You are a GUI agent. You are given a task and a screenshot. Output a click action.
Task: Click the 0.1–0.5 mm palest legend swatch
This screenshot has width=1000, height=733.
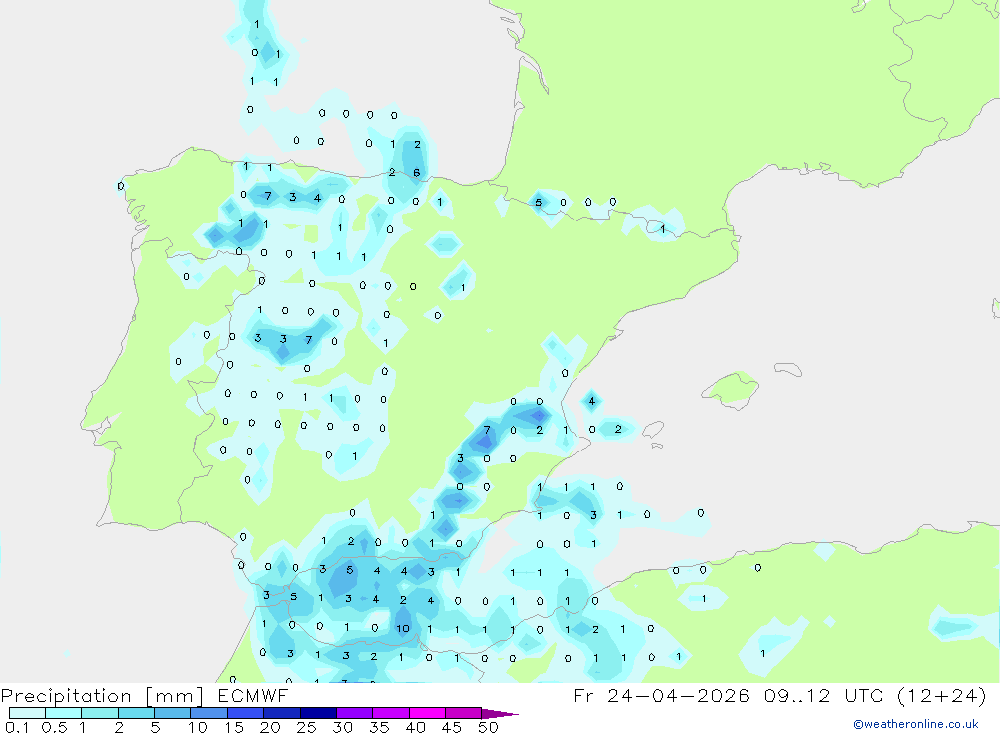[27, 713]
